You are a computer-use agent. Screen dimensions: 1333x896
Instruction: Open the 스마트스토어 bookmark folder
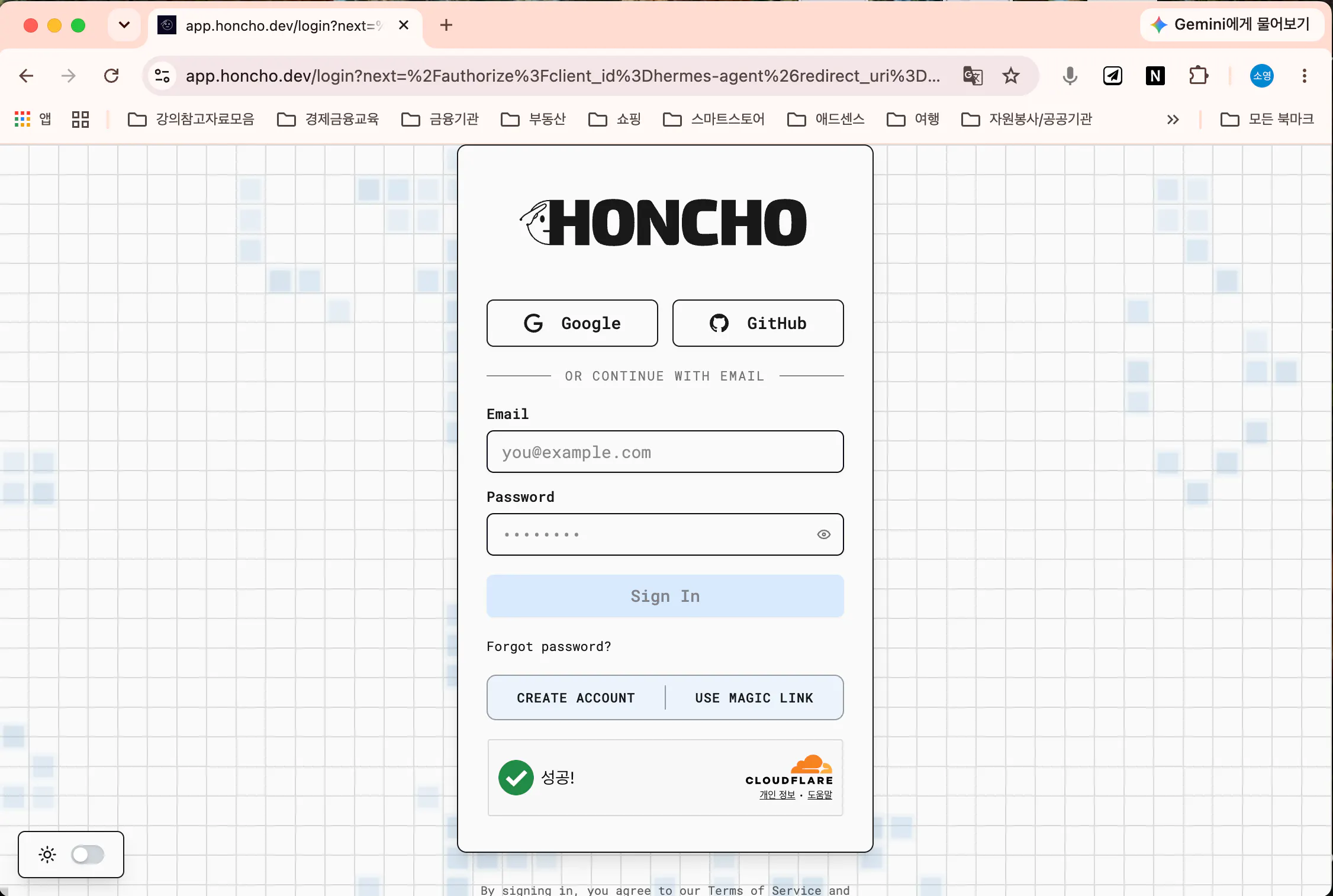coord(713,119)
